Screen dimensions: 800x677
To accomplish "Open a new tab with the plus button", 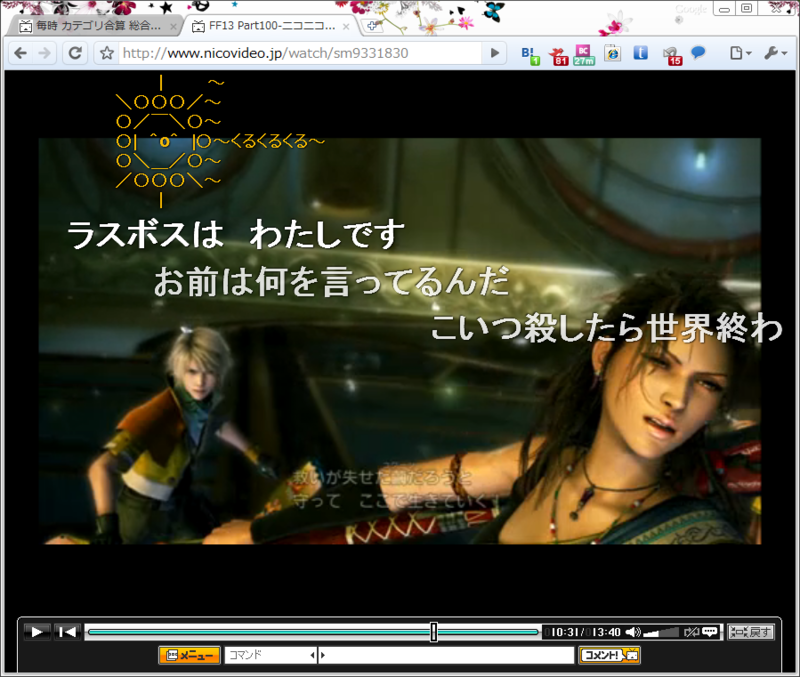I will click(x=372, y=26).
